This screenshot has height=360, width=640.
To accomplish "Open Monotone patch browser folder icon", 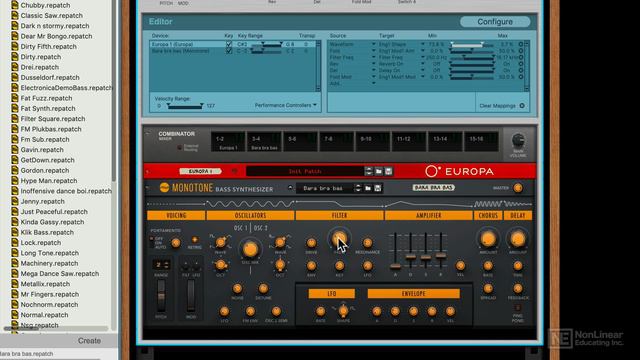I will pyautogui.click(x=368, y=188).
